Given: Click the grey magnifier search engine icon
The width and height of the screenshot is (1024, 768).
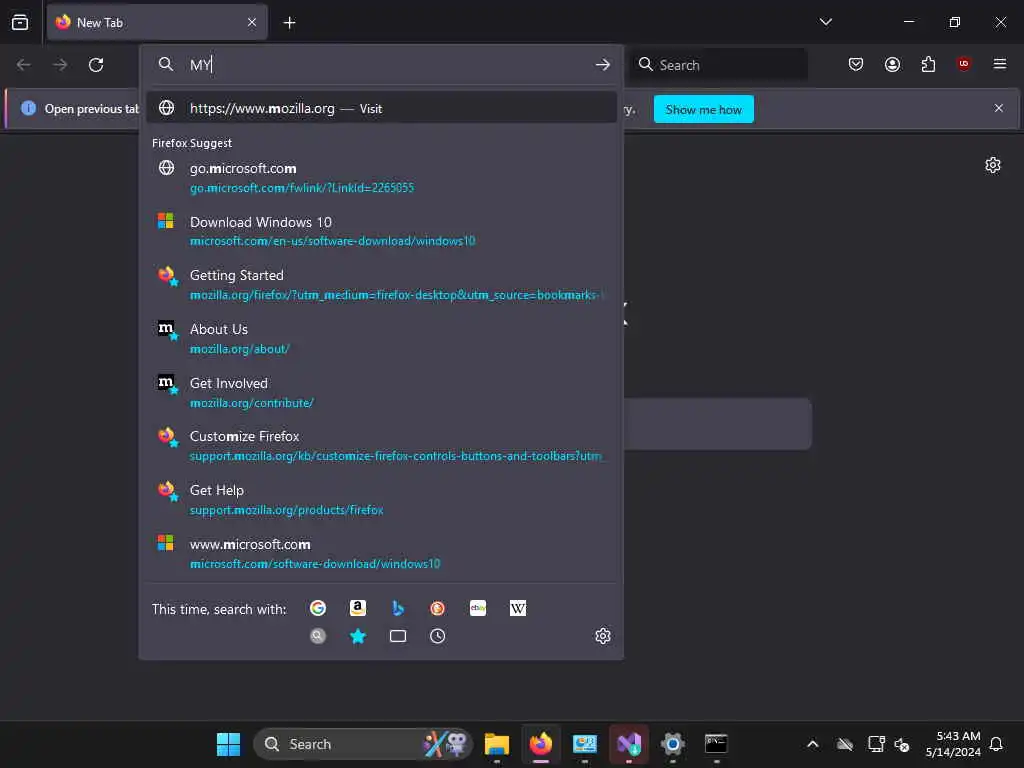Looking at the screenshot, I should 318,636.
